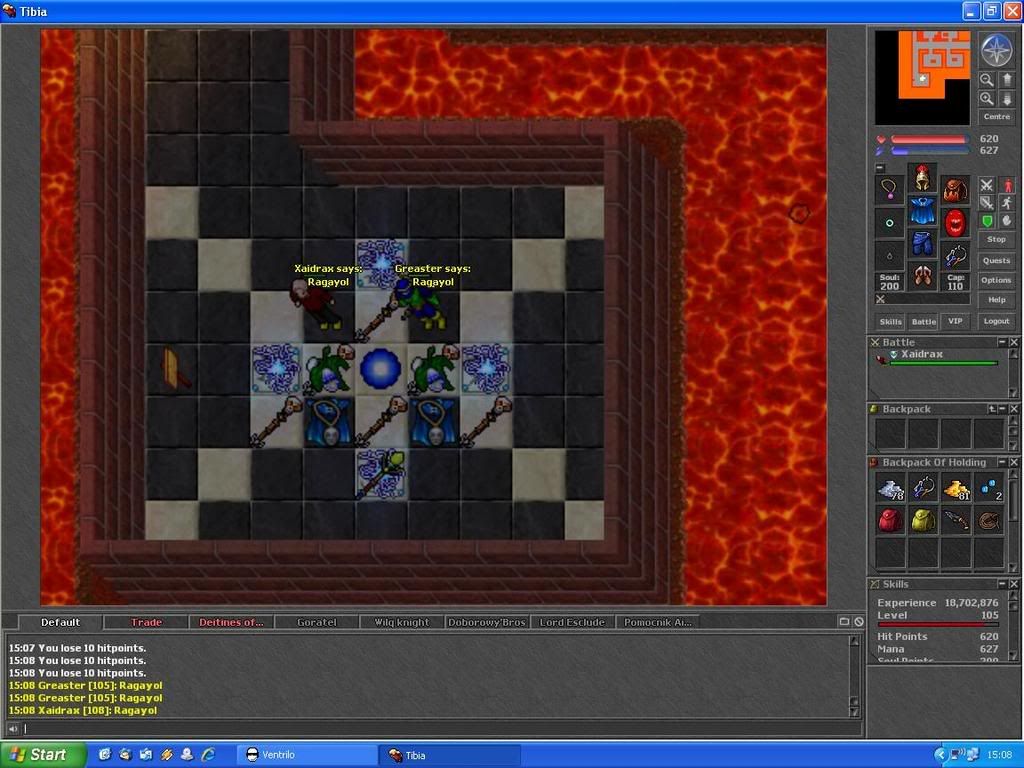Open the Lord Esclude chat tab
Image resolution: width=1024 pixels, height=768 pixels.
coord(572,622)
